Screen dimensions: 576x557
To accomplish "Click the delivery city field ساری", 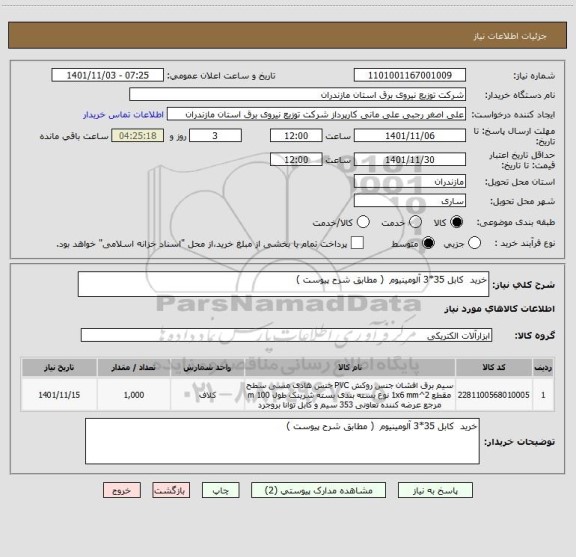I will [410, 201].
